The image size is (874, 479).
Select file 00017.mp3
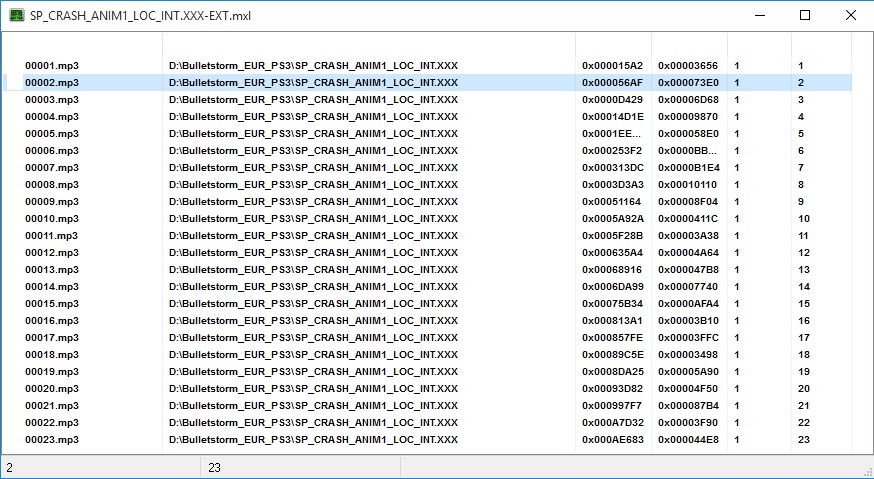(x=52, y=338)
